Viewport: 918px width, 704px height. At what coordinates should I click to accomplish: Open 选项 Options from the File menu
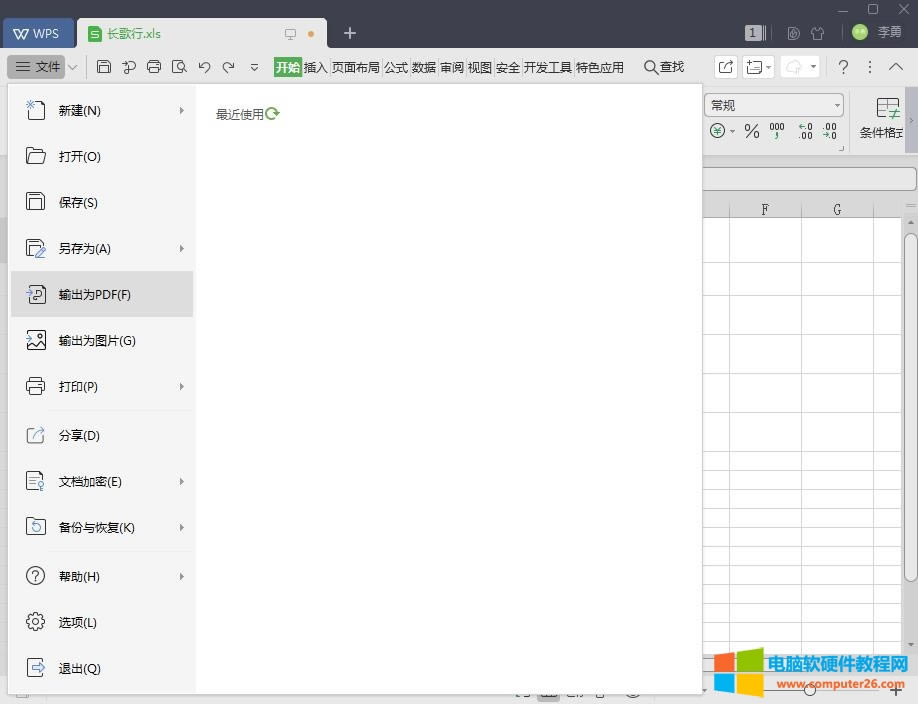pyautogui.click(x=77, y=622)
